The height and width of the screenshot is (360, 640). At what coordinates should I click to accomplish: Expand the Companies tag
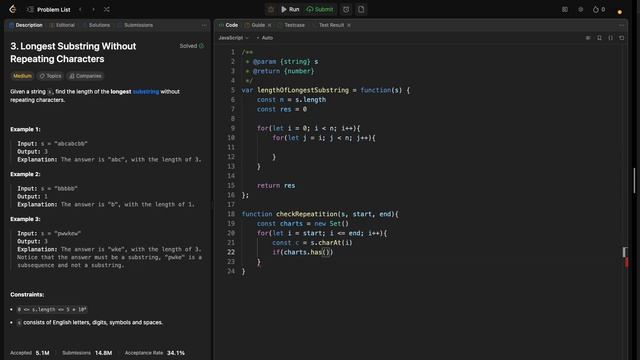click(x=85, y=76)
